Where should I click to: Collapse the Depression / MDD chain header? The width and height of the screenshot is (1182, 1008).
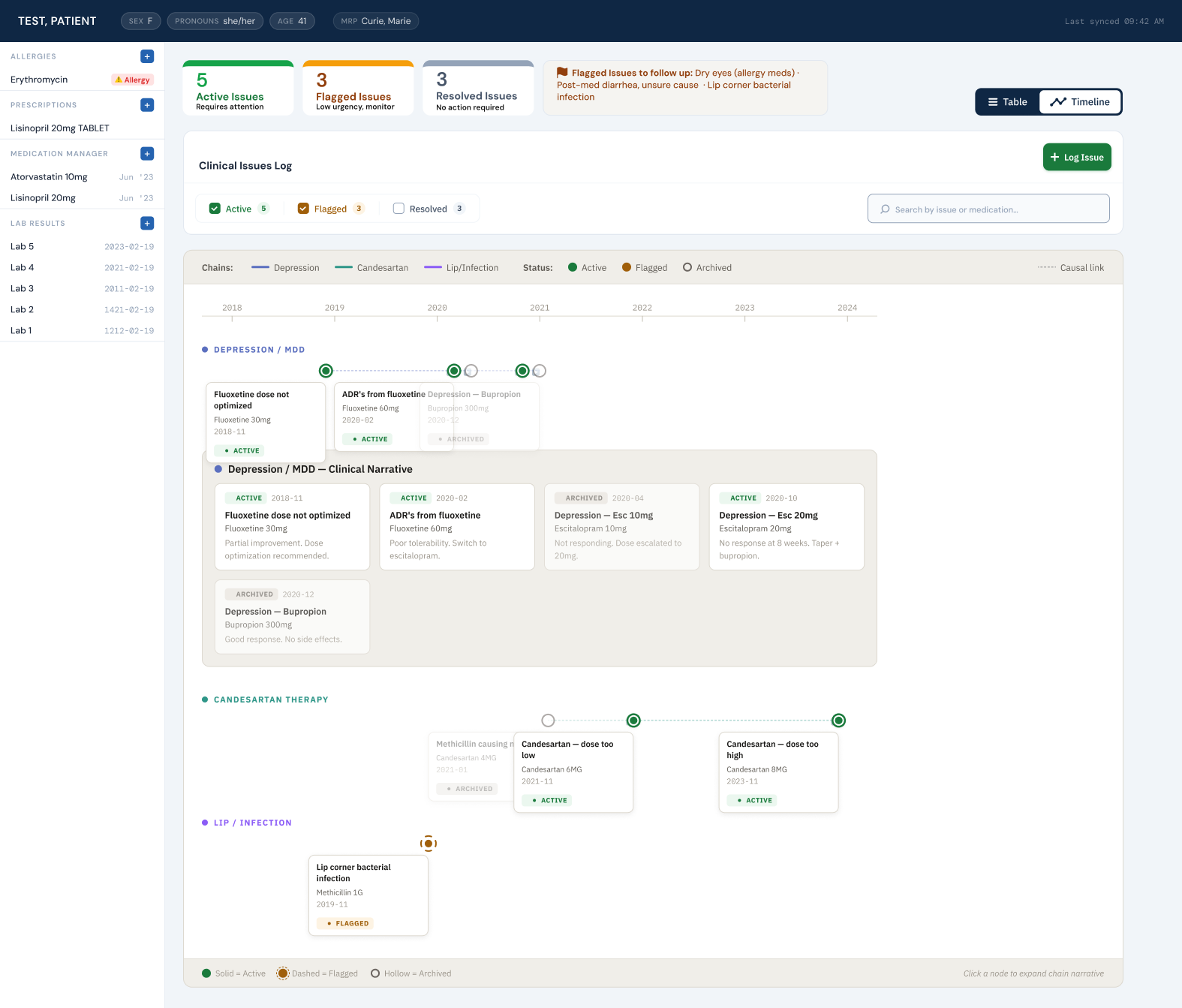pyautogui.click(x=259, y=350)
